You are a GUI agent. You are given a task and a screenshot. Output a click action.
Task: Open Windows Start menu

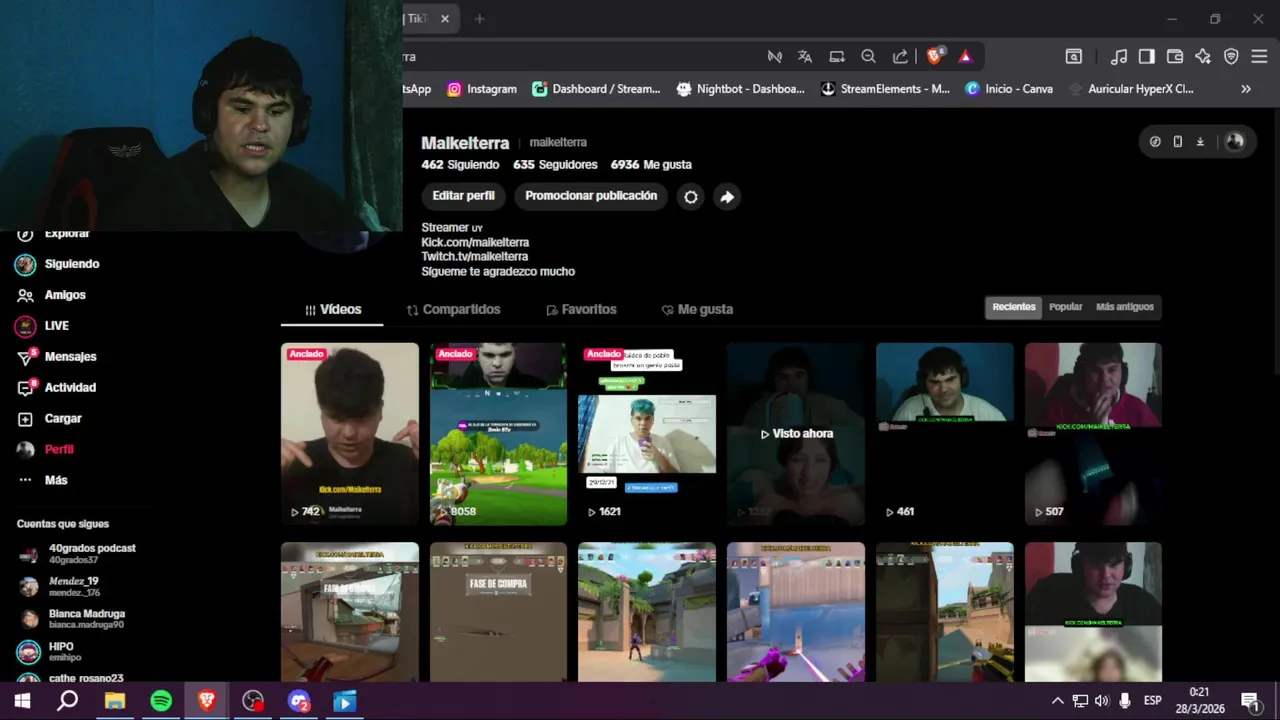(x=22, y=701)
